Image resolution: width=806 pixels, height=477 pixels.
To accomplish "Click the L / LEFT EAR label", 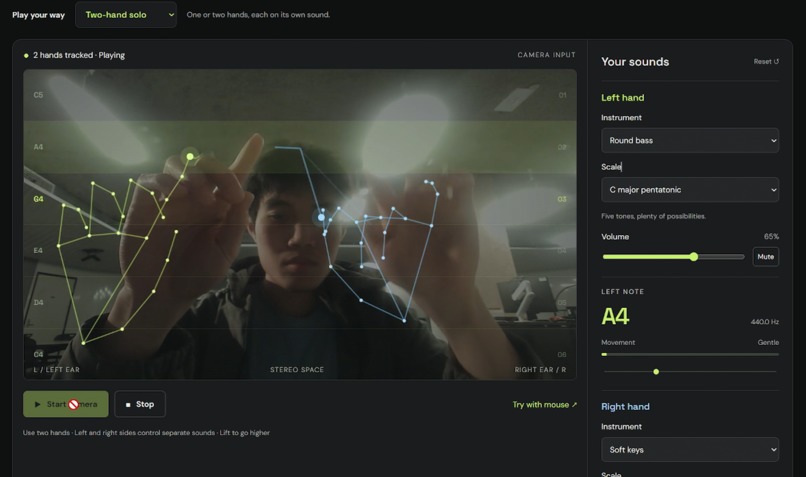I will [57, 370].
